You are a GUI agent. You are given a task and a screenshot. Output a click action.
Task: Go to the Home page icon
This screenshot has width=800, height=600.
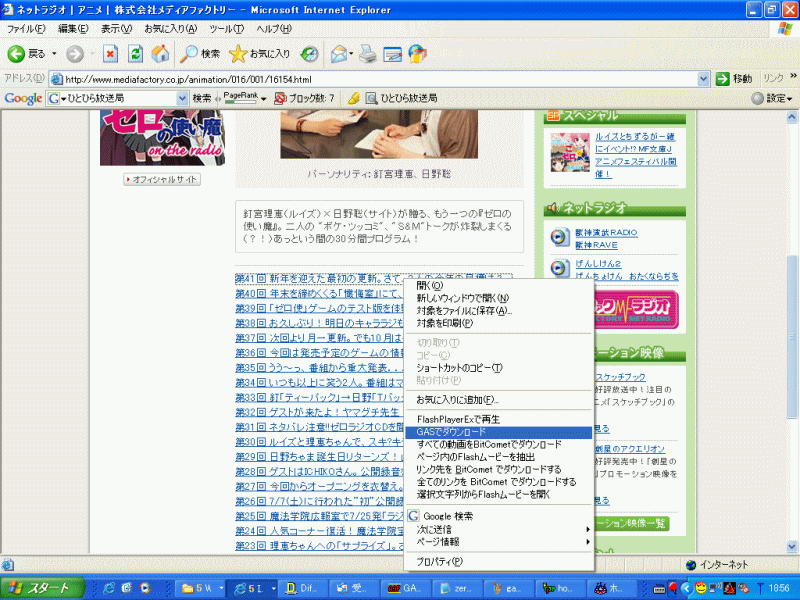(x=160, y=54)
